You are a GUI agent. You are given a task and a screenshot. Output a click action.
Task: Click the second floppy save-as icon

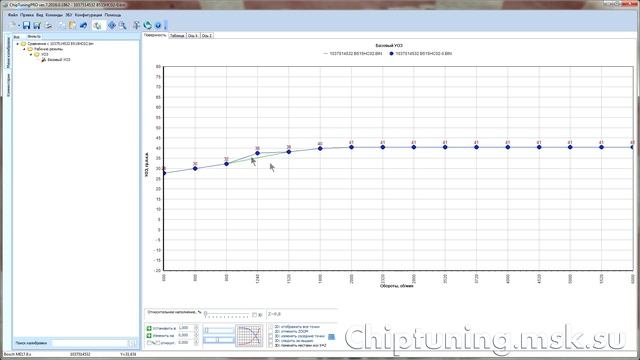coord(37,25)
